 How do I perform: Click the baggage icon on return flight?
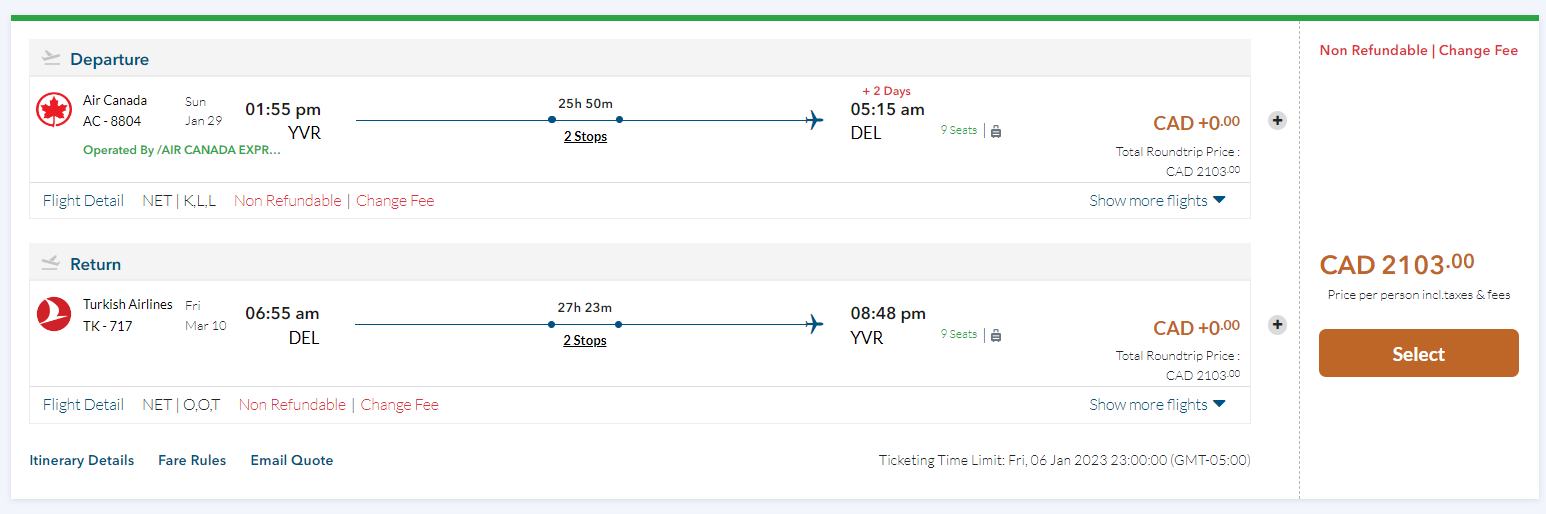click(996, 335)
